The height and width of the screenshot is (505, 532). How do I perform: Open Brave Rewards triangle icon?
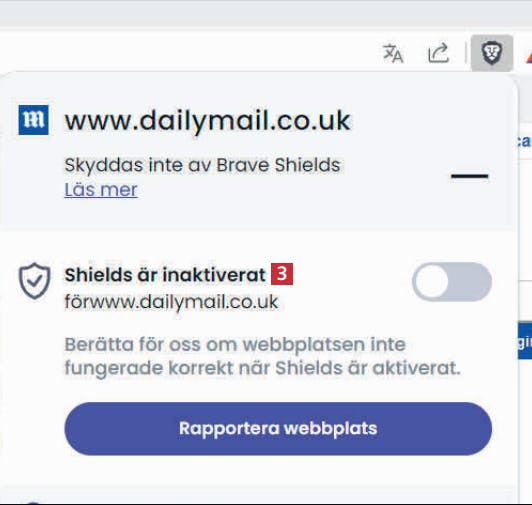pyautogui.click(x=529, y=56)
